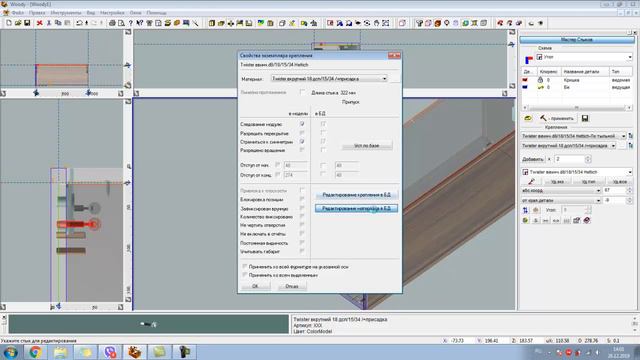This screenshot has height=360, width=640.
Task: Click the Добавить button in right panel
Action: (533, 159)
